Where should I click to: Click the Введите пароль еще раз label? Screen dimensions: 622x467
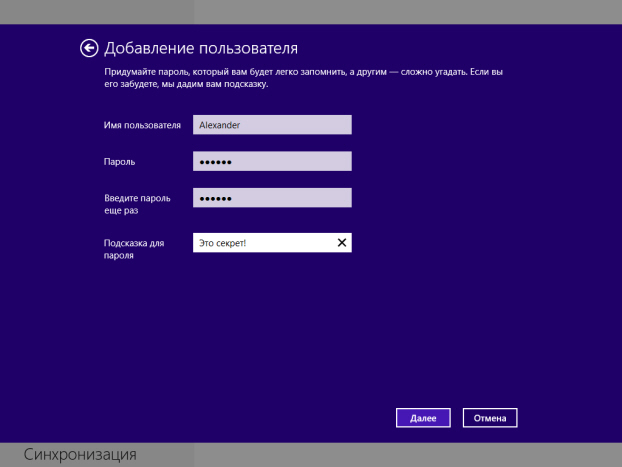pyautogui.click(x=137, y=204)
